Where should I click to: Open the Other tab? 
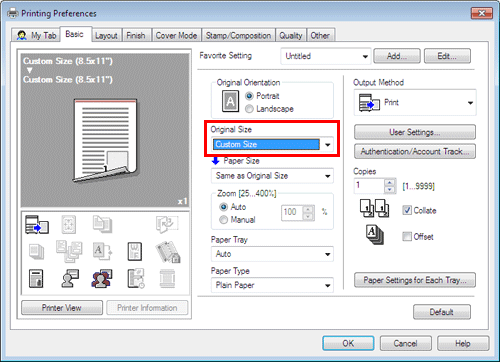coord(320,35)
